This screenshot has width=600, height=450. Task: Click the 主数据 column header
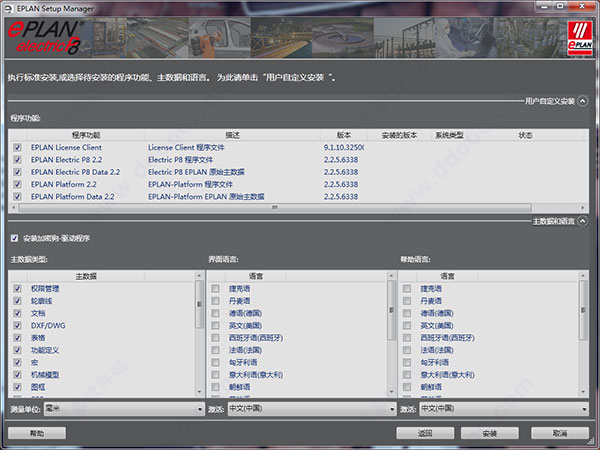(86, 276)
